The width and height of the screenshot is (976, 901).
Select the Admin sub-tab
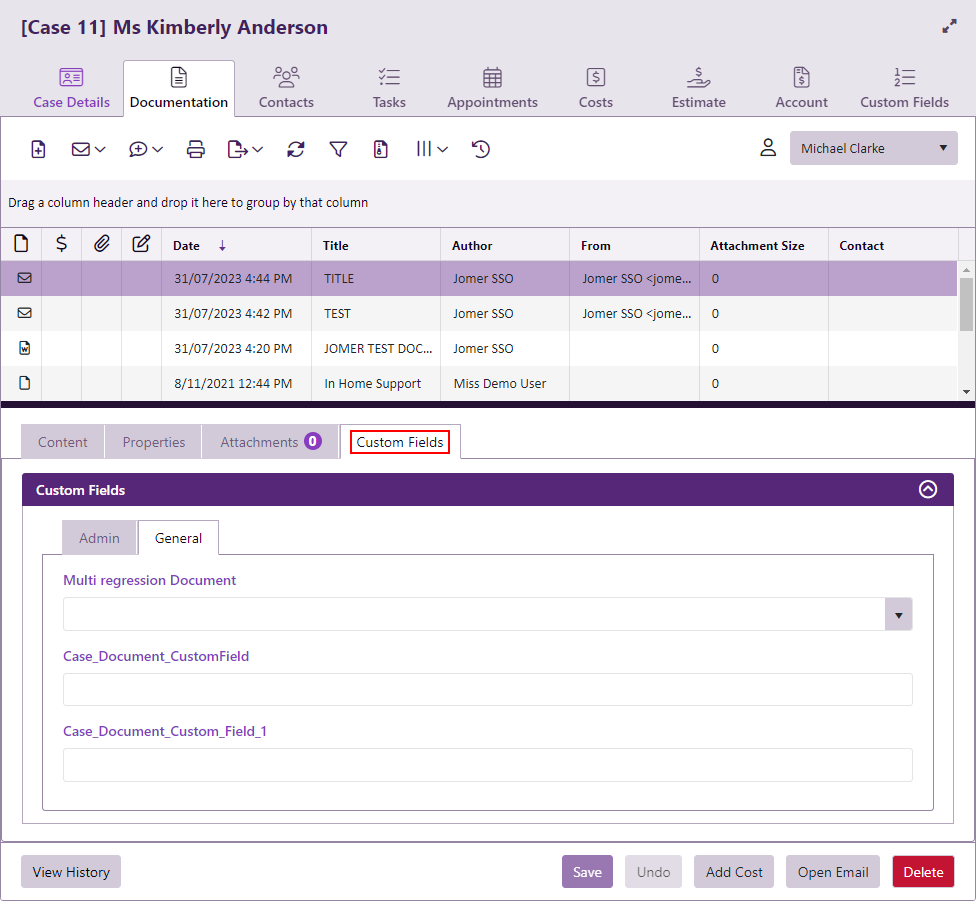coord(99,538)
